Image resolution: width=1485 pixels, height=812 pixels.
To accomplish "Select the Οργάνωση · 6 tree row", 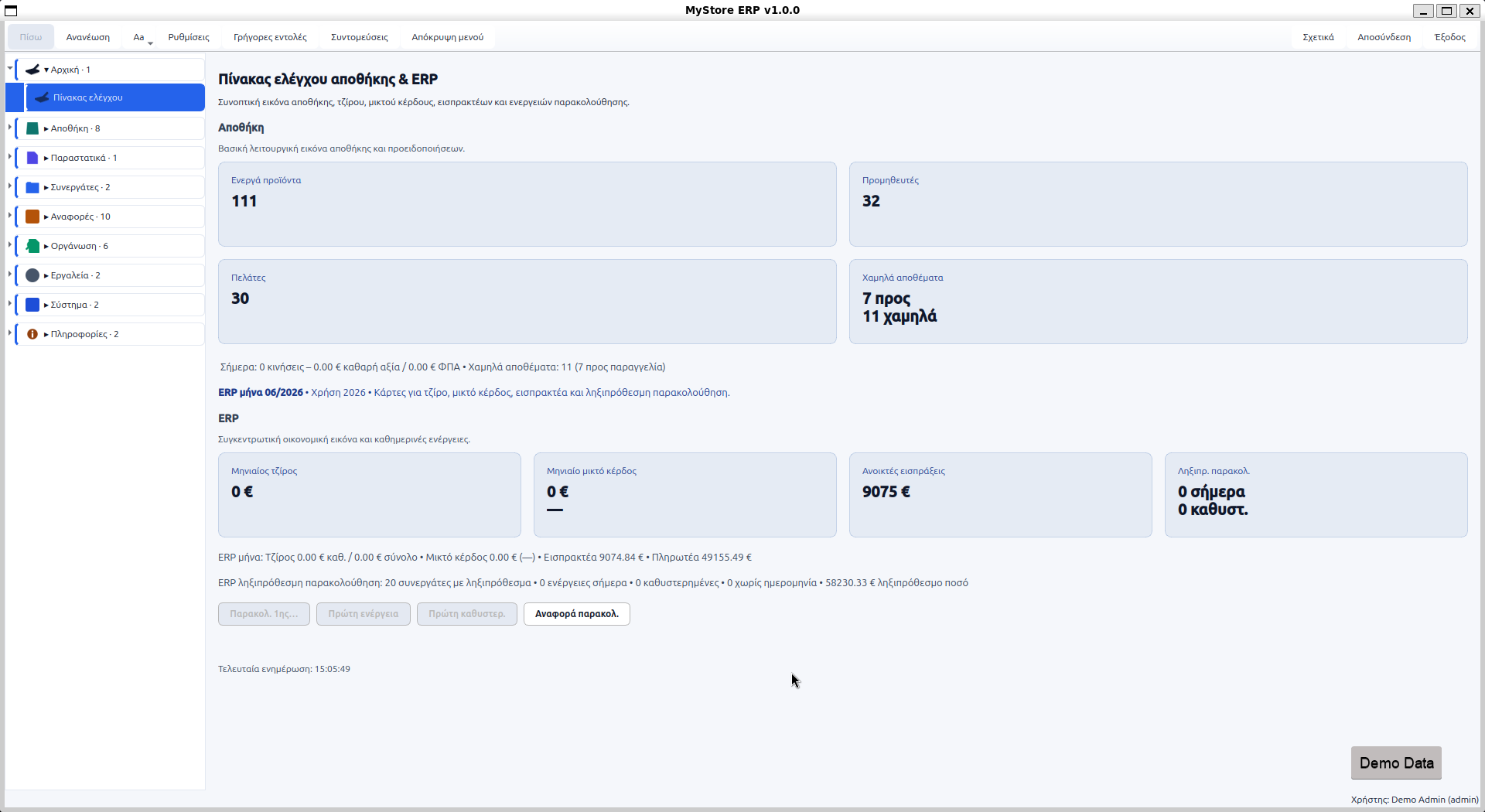I will point(110,246).
